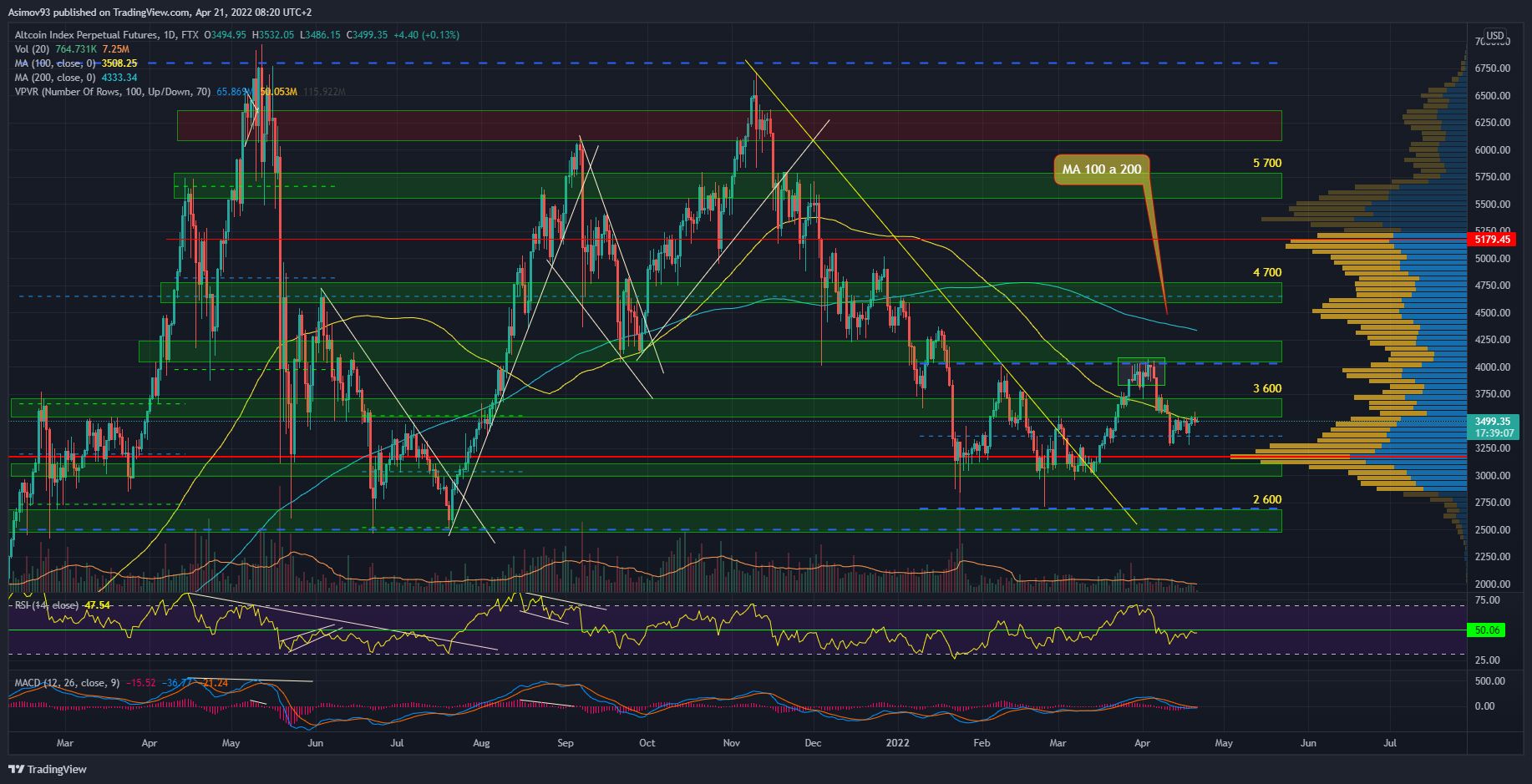The width and height of the screenshot is (1532, 784).
Task: Select the yellow '2 600' level text label
Action: coord(1266,499)
